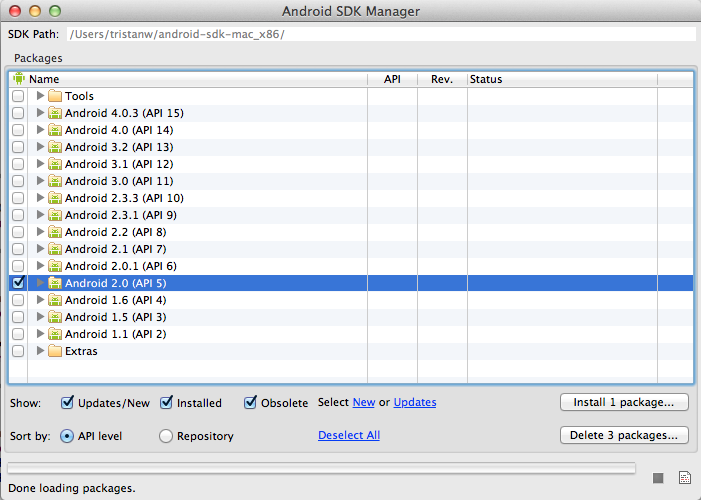Select the Android 2.3.1 (API 9) row label

[121, 215]
